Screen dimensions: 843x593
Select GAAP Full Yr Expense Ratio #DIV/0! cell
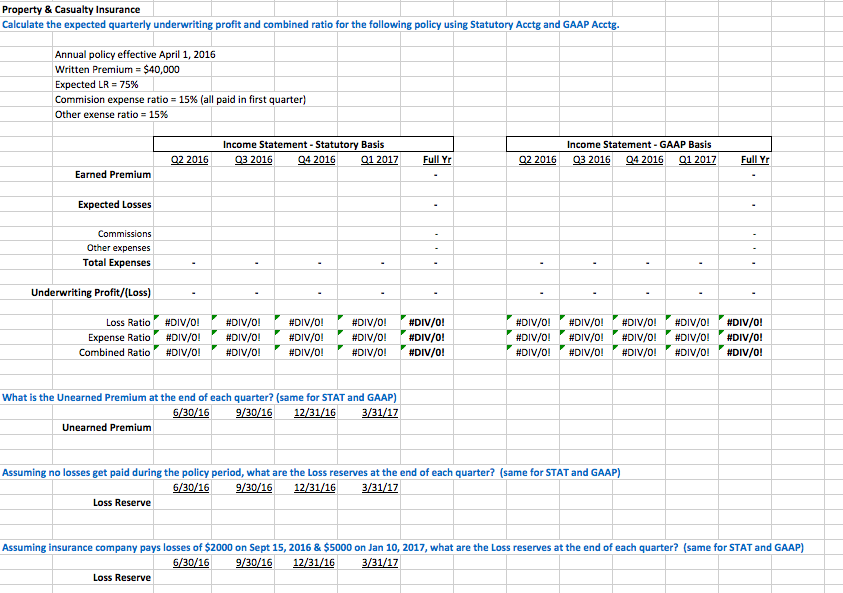point(745,338)
